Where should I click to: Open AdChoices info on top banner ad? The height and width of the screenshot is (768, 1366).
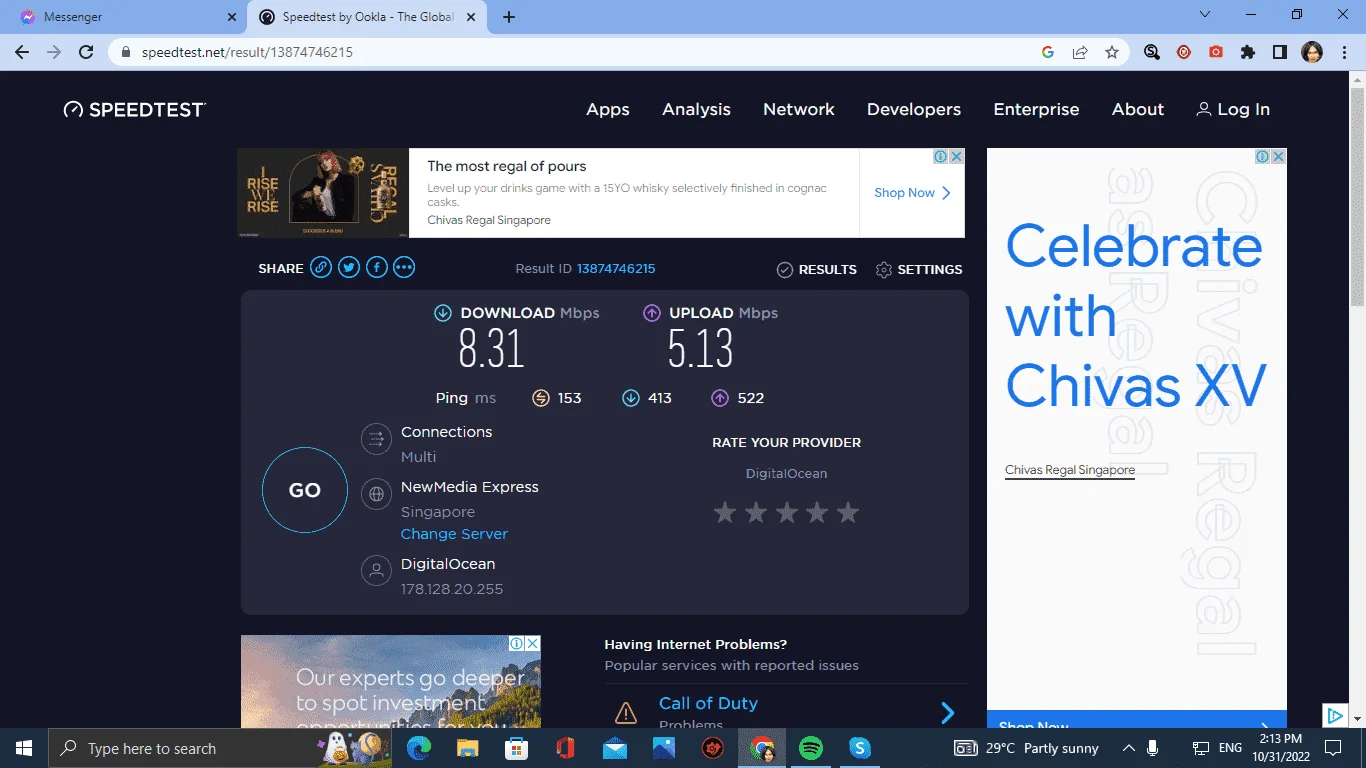click(x=941, y=157)
